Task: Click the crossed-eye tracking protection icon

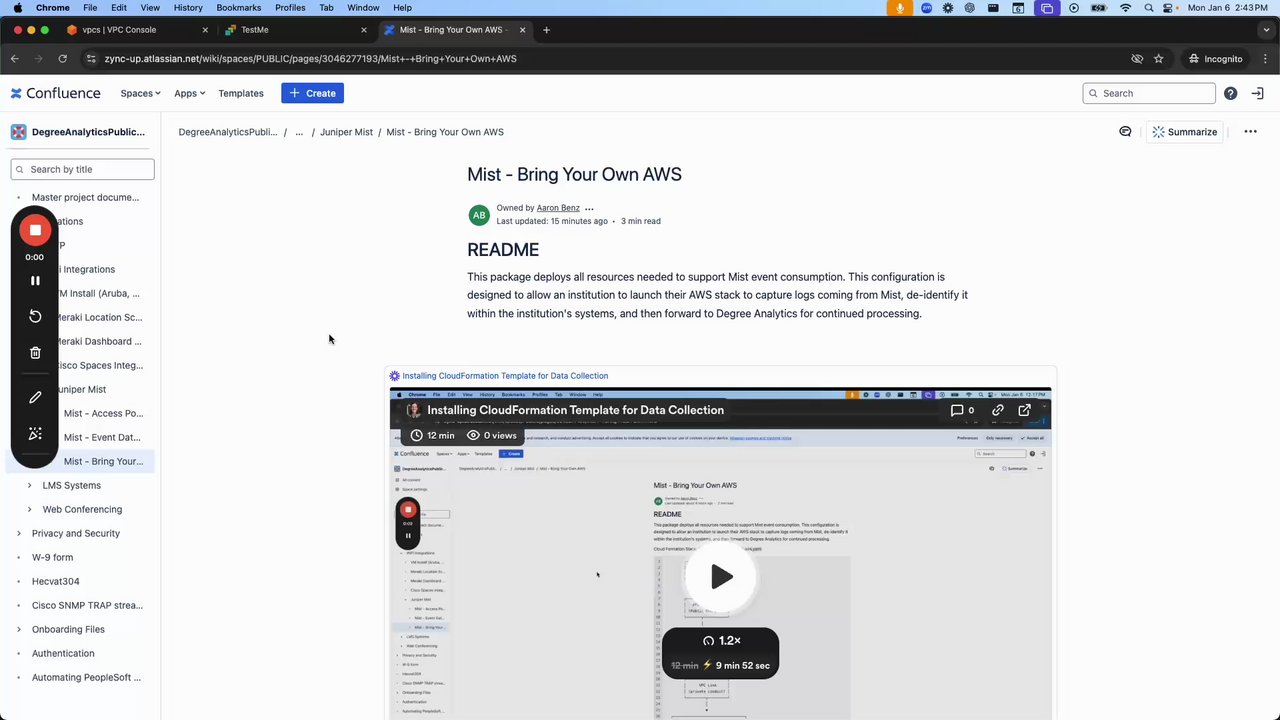Action: tap(1137, 59)
